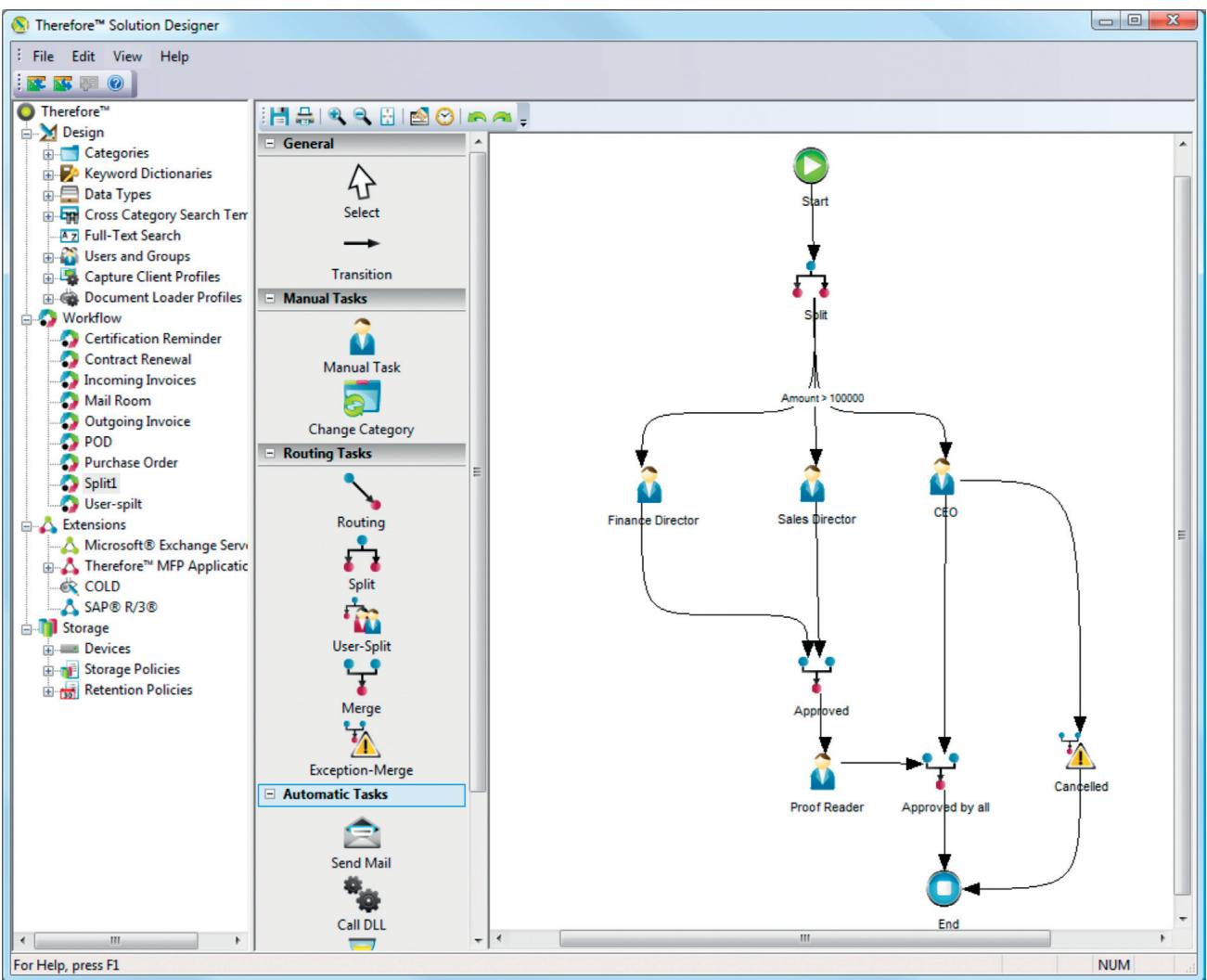Choose the User-Split task tool
Image resolution: width=1207 pixels, height=980 pixels.
click(x=362, y=625)
